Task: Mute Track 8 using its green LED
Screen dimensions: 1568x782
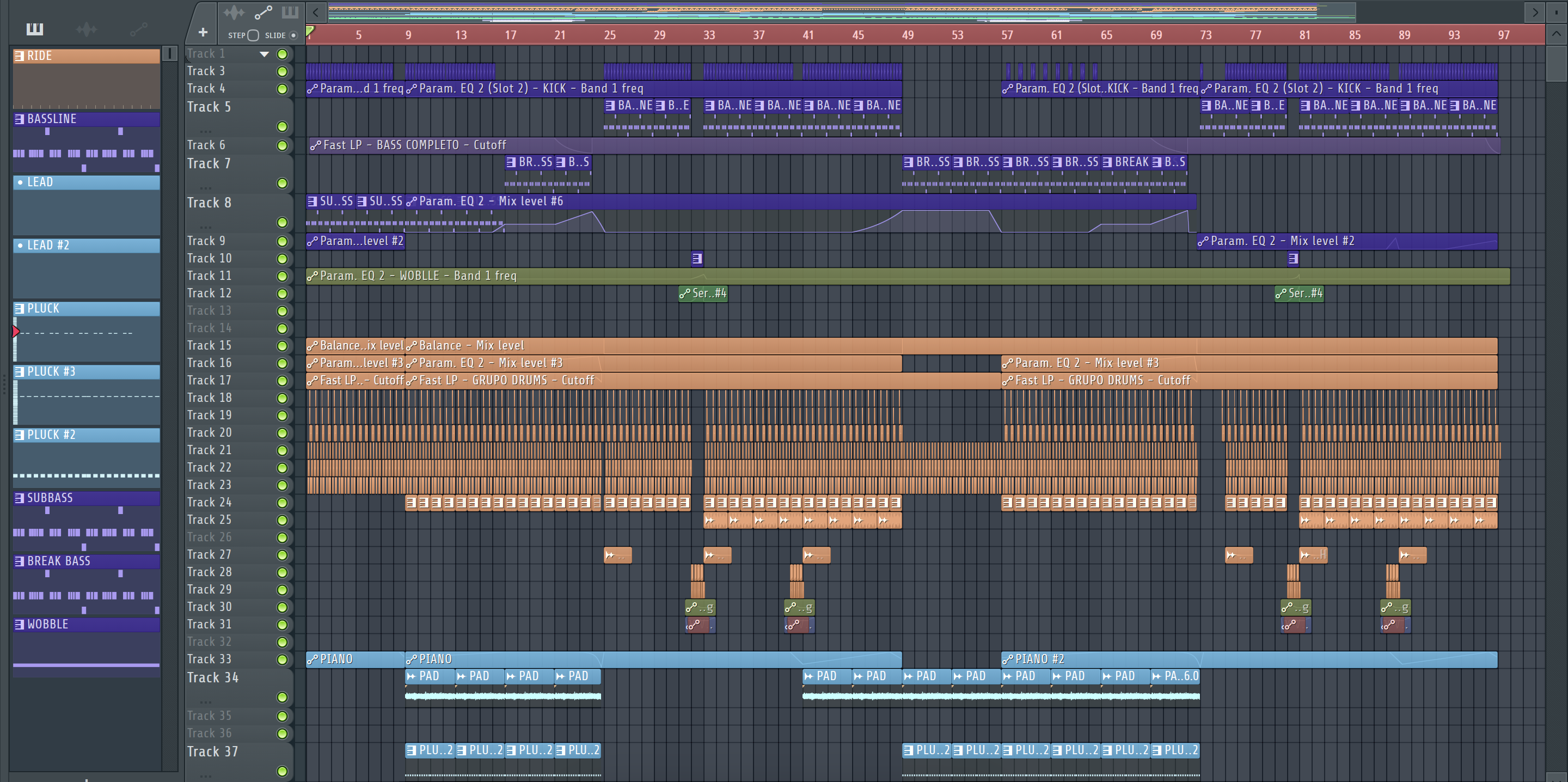Action: (x=283, y=222)
